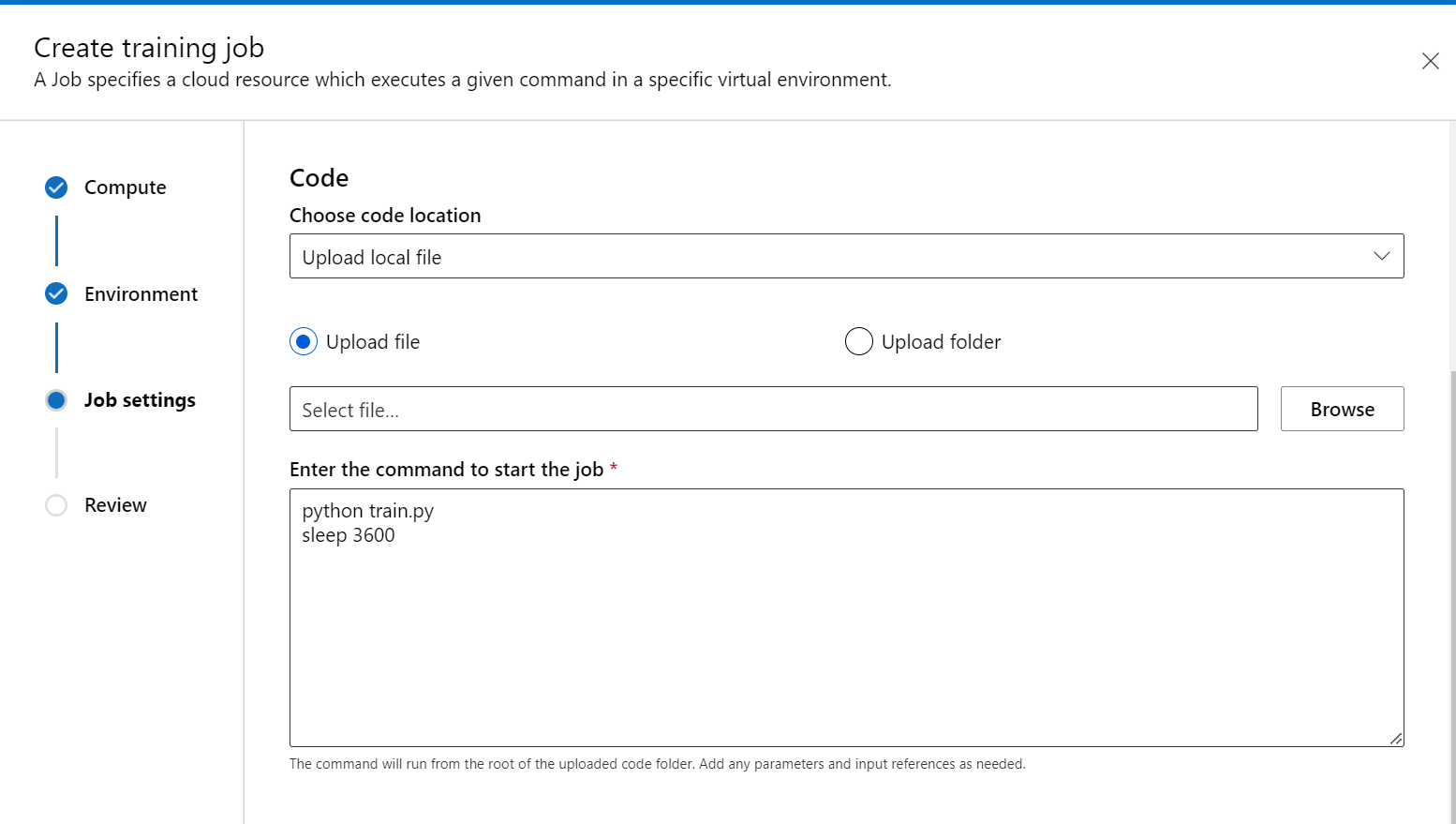Click the Review step empty circle
Viewport: 1456px width, 824px height.
(x=56, y=505)
